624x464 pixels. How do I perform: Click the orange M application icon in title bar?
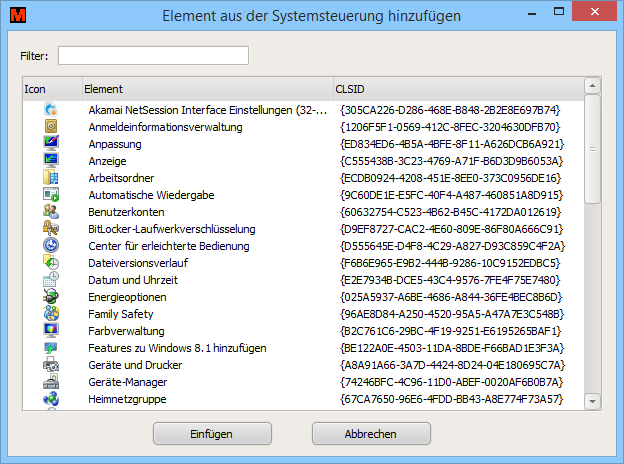(18, 16)
